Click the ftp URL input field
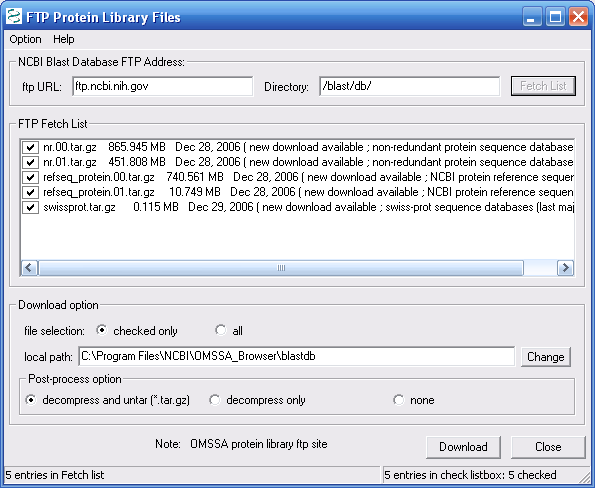Viewport: 595px width, 488px height. (162, 86)
